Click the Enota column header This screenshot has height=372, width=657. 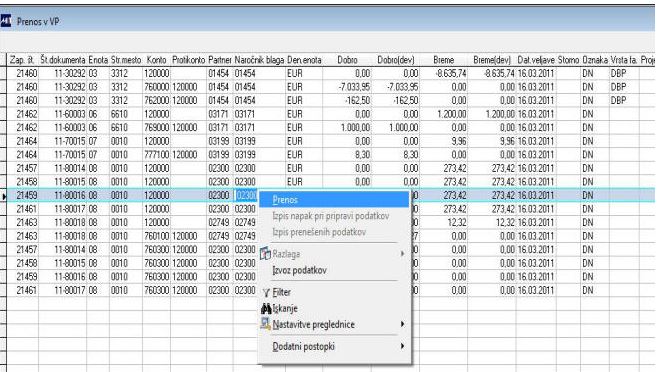coord(98,60)
